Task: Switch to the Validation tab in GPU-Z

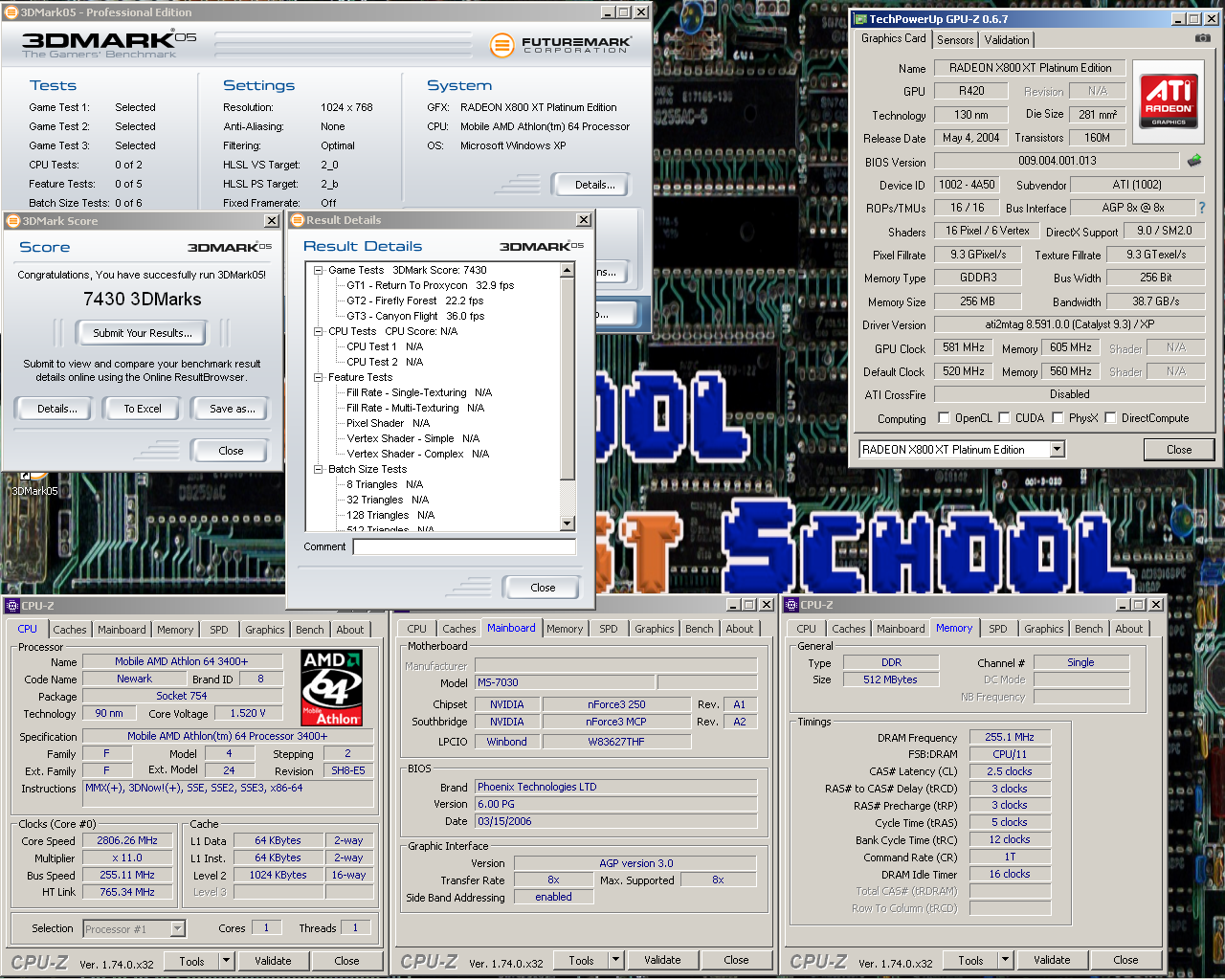Action: point(1007,39)
